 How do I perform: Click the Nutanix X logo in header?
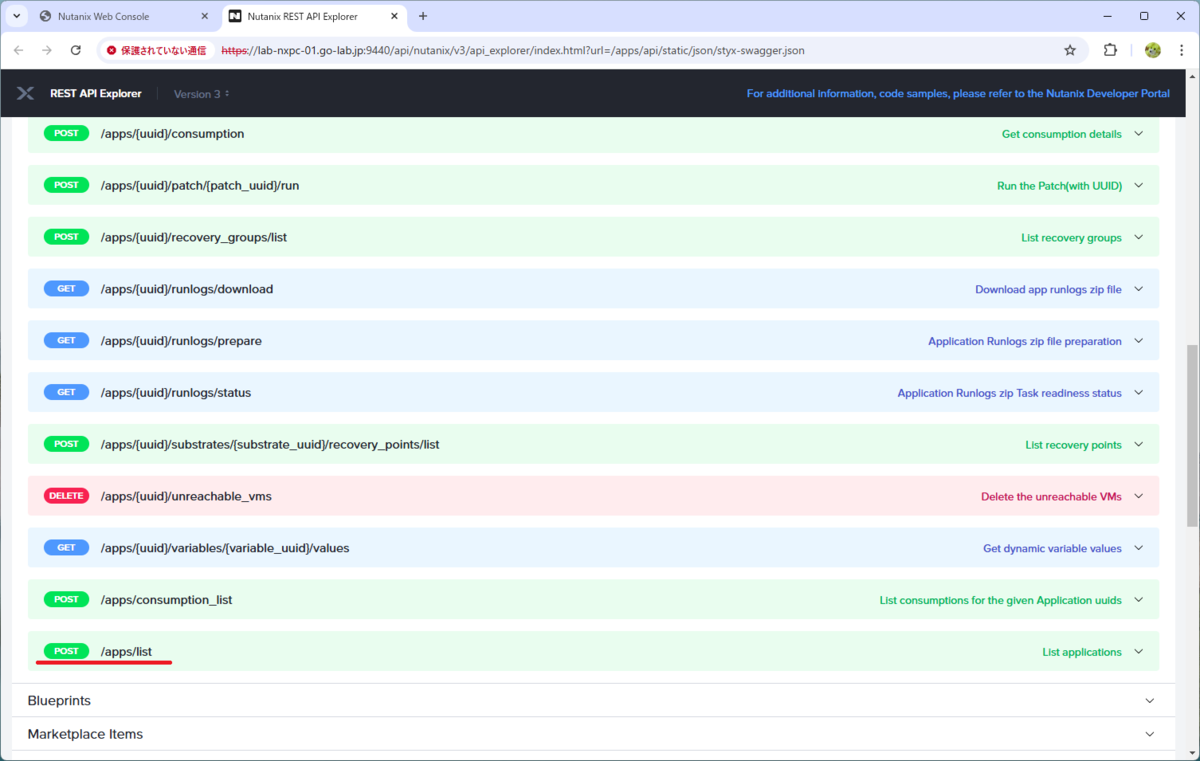[x=25, y=93]
